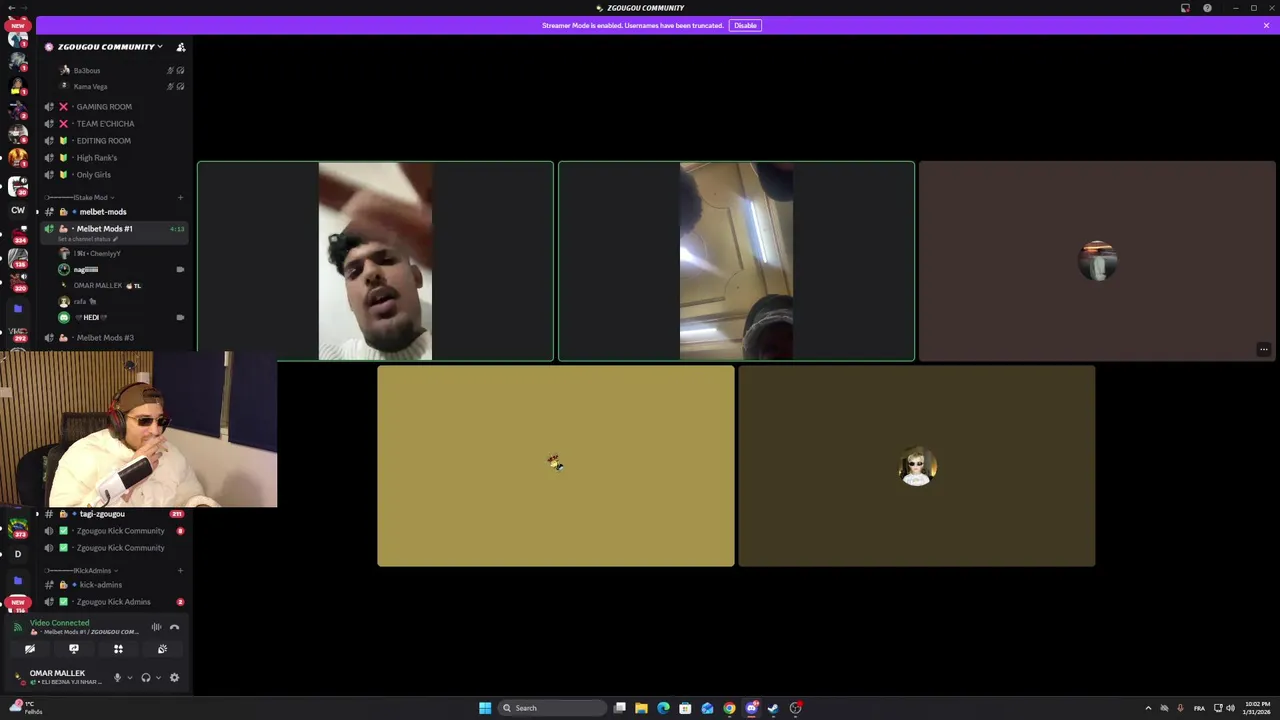Add a channel to KickAdmins category
This screenshot has width=1280, height=720.
pyautogui.click(x=181, y=571)
